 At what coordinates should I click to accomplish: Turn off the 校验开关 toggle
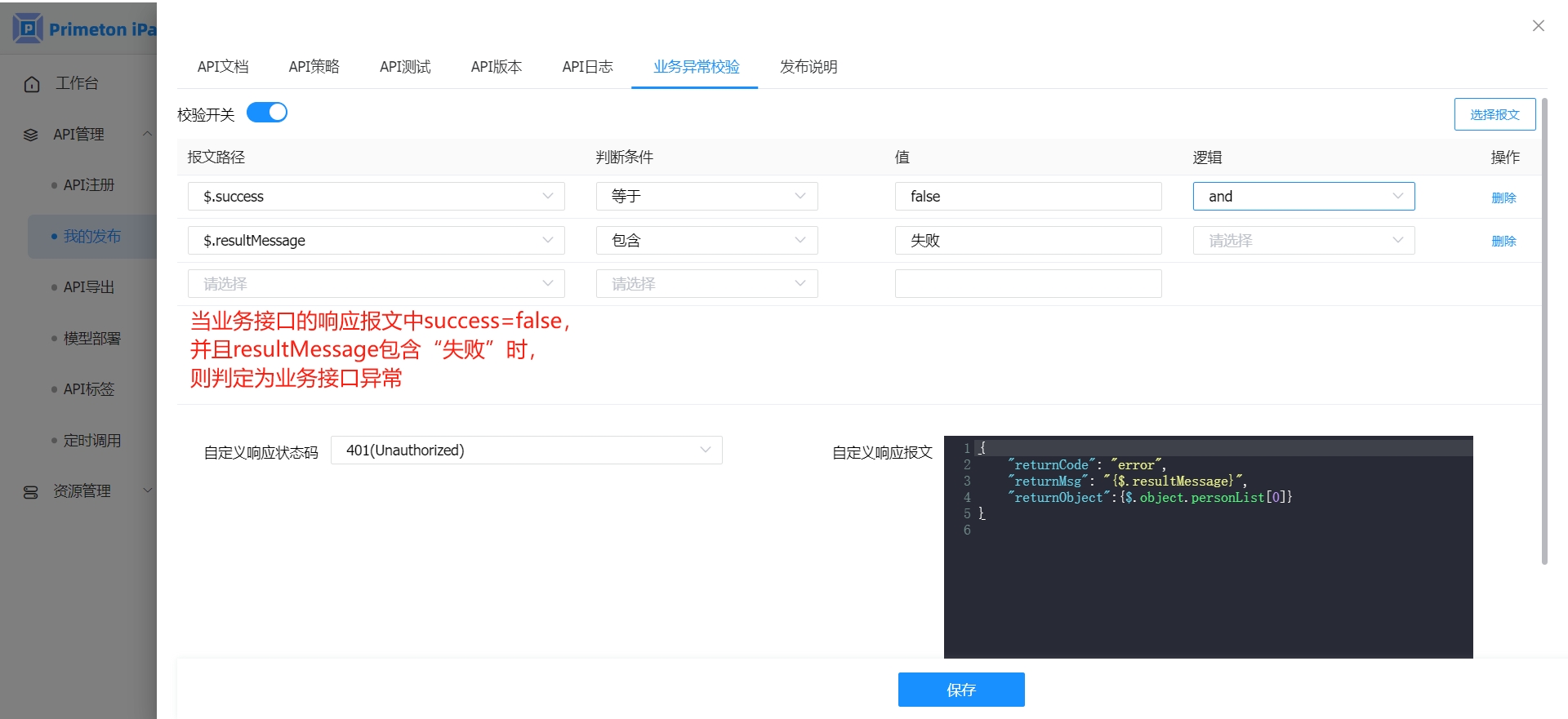click(x=267, y=113)
